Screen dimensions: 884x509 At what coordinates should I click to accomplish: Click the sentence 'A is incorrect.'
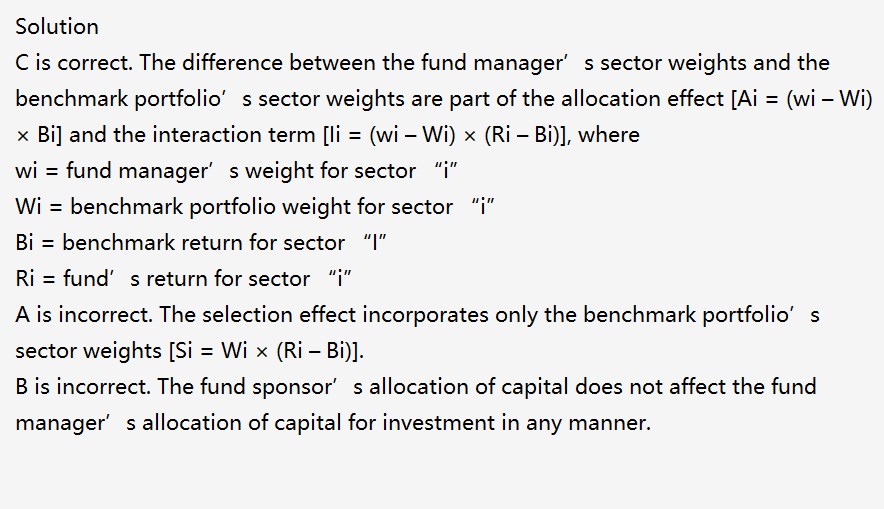84,315
